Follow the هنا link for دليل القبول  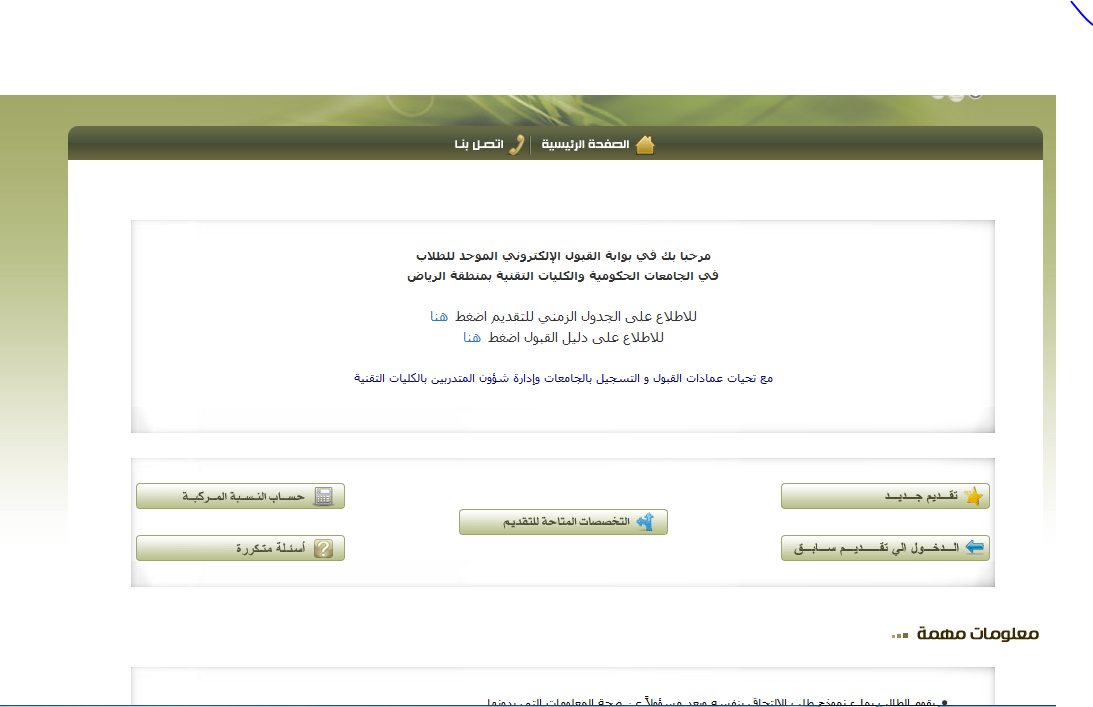point(472,337)
